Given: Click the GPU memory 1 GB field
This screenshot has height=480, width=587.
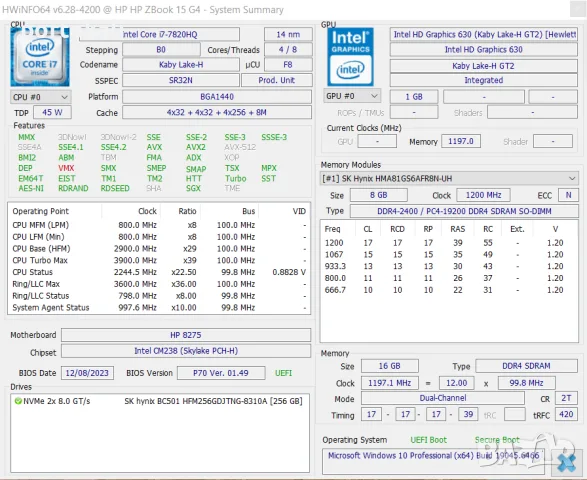Looking at the screenshot, I should [414, 97].
